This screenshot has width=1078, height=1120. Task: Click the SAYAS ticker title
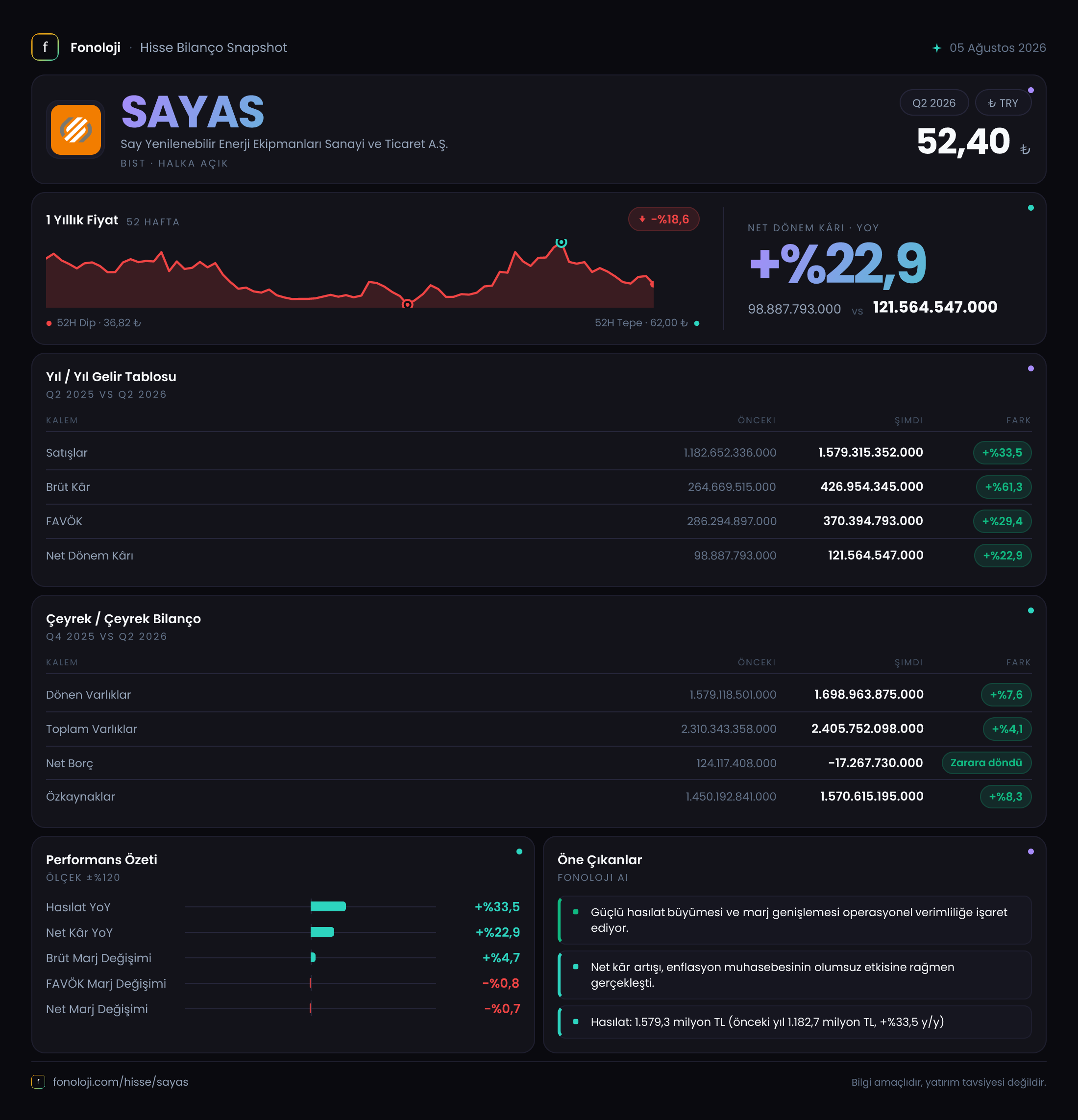click(x=193, y=112)
